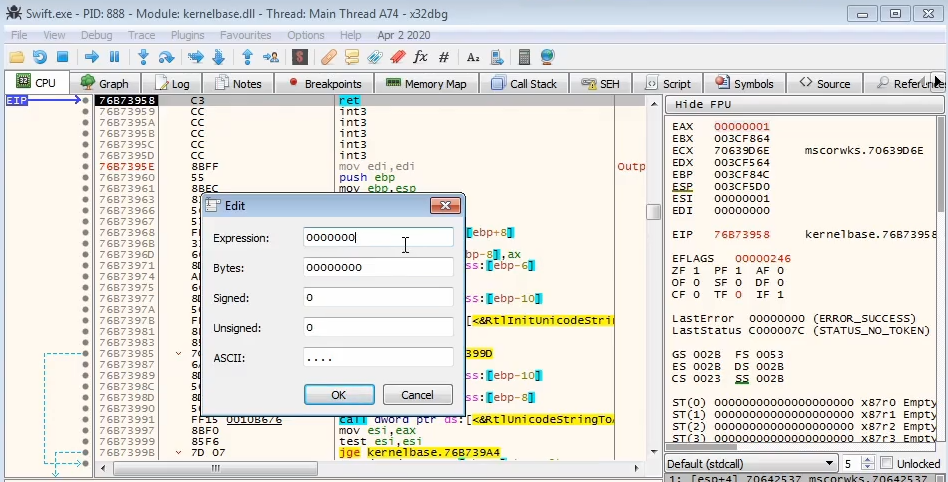Image resolution: width=948 pixels, height=482 pixels.
Task: Open the Calculator icon
Action: pos(524,57)
